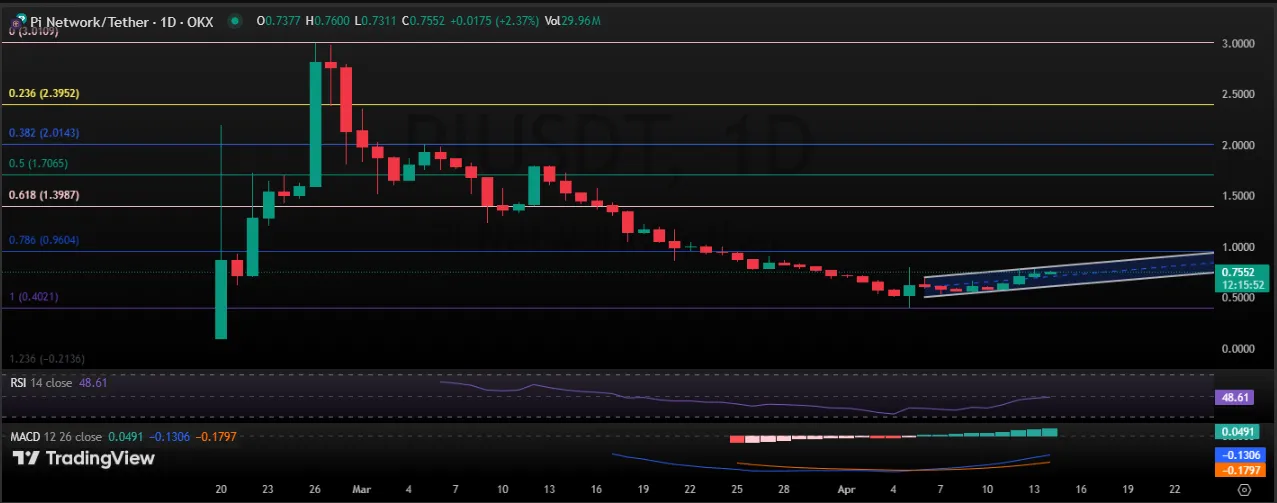Click the current price label 0.7552

pyautogui.click(x=1240, y=271)
